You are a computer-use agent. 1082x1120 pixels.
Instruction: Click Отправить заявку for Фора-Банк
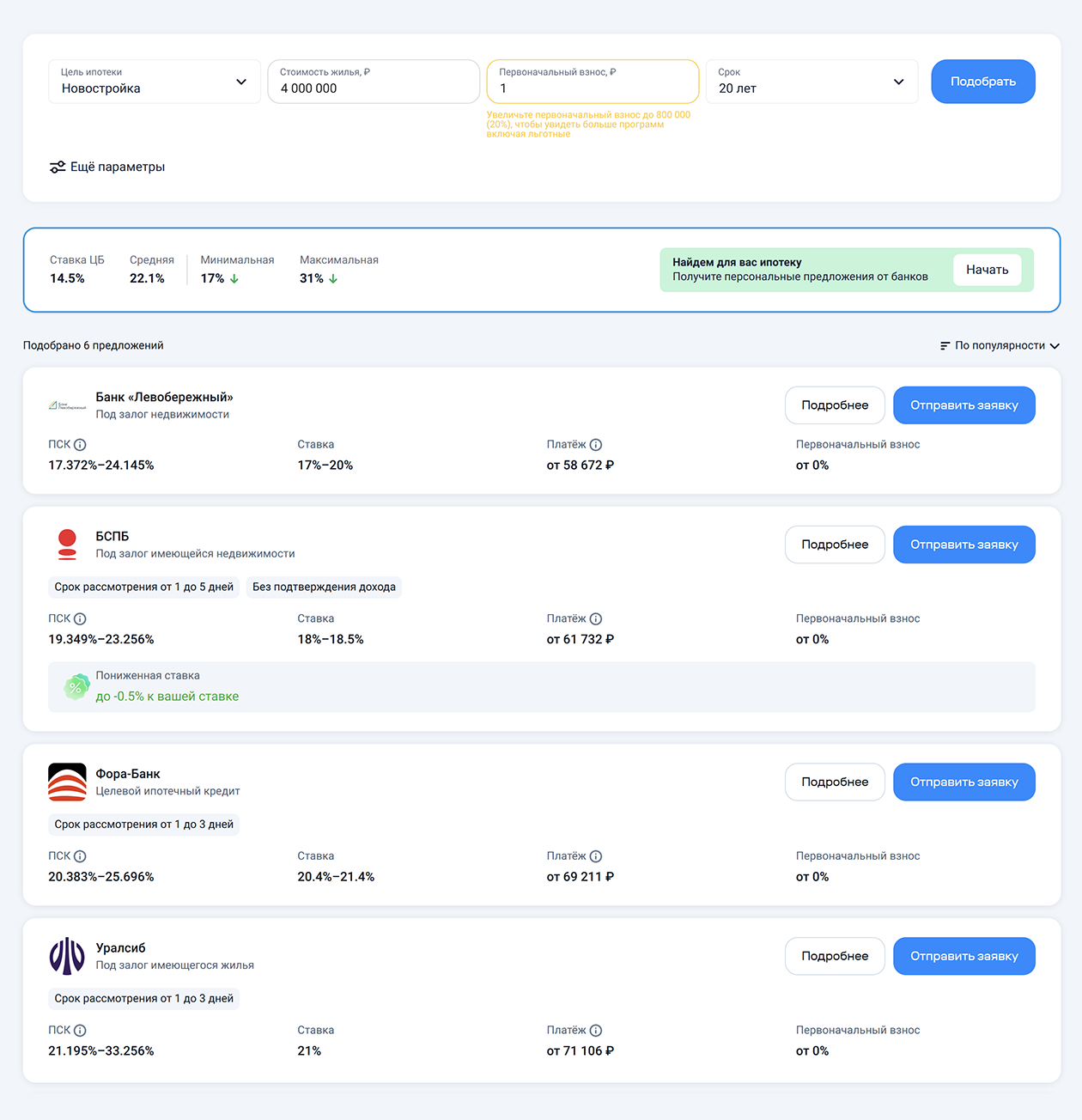[964, 782]
